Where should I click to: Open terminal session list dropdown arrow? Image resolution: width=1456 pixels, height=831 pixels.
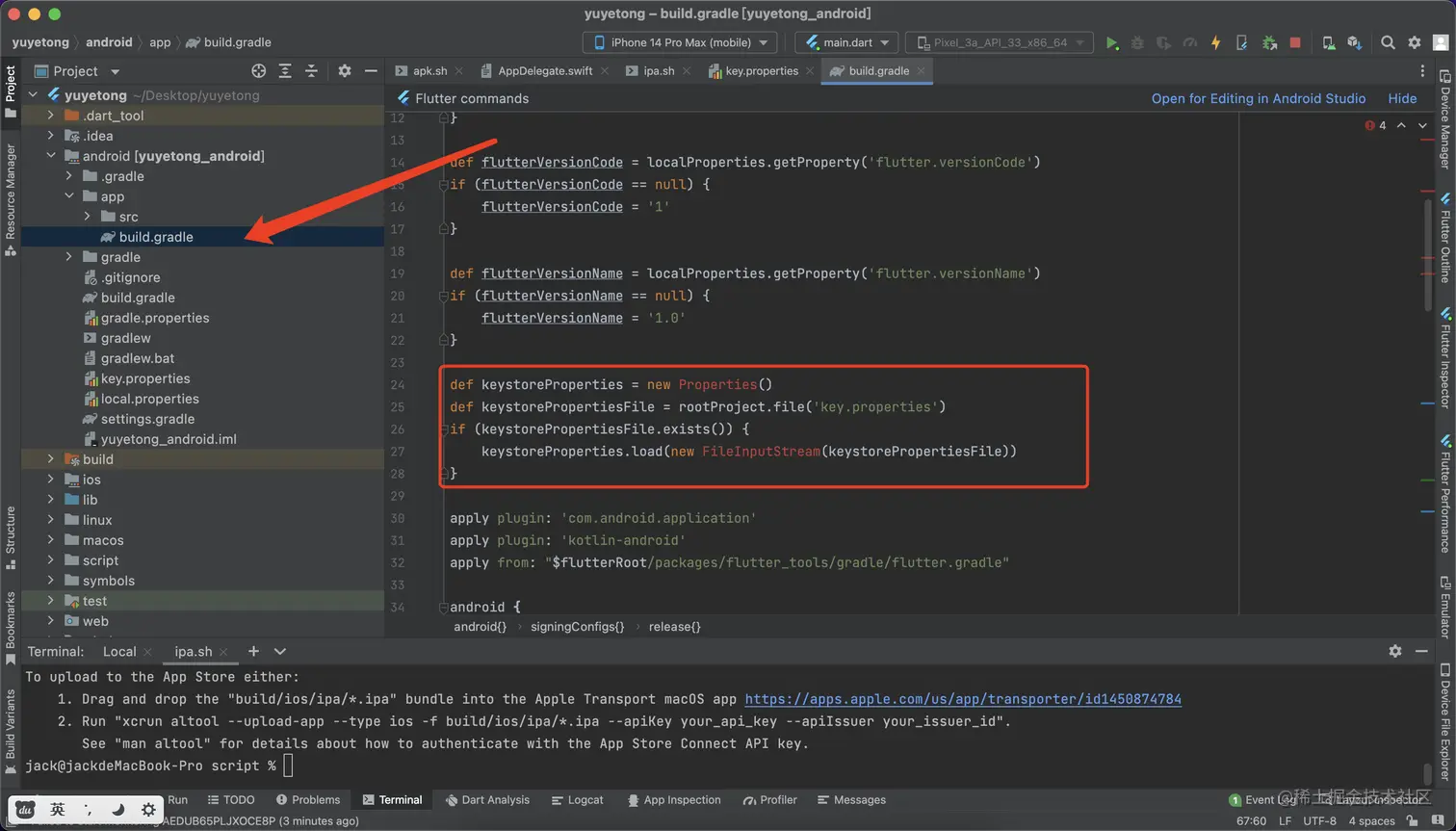(x=280, y=652)
